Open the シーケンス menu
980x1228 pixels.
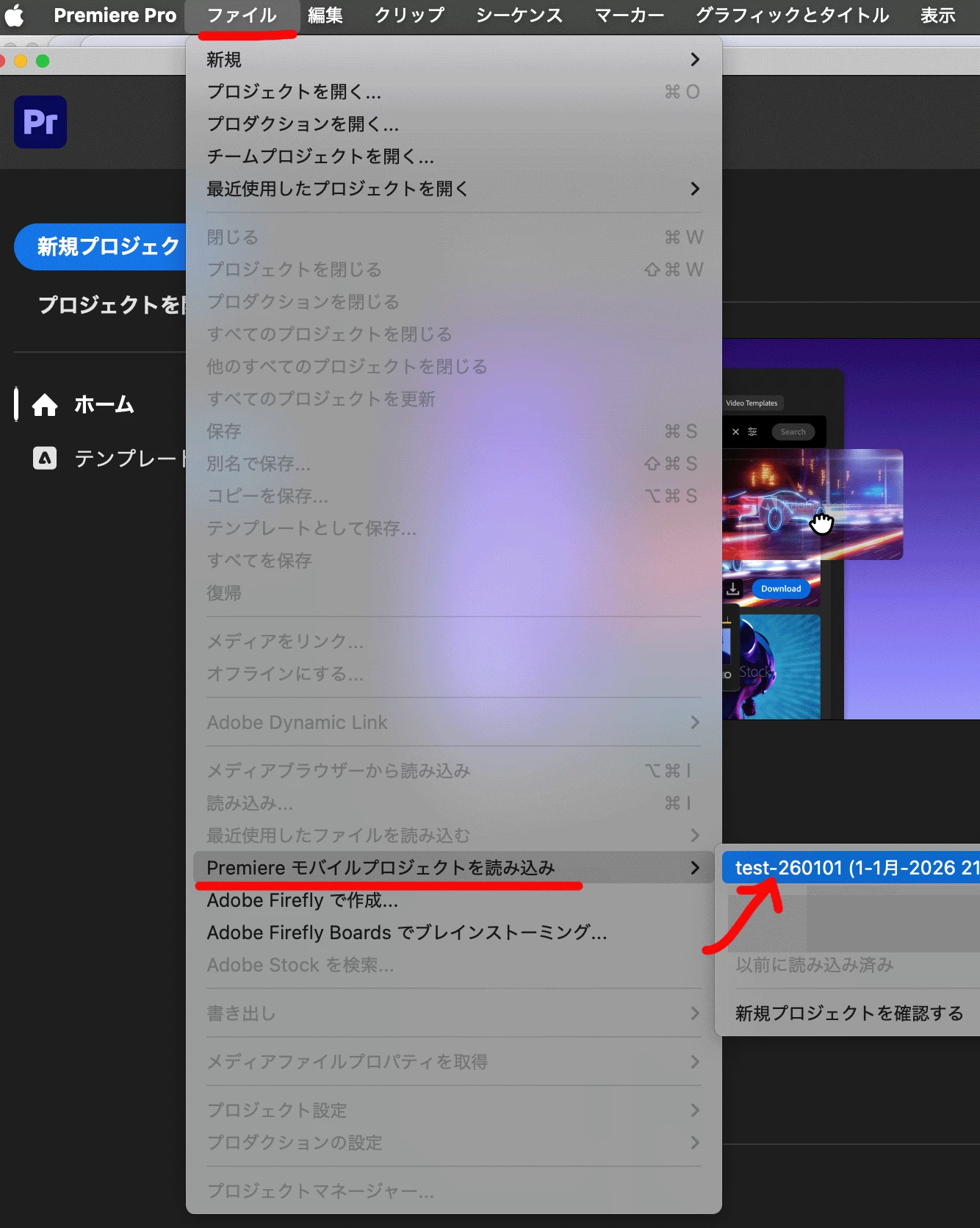click(519, 15)
